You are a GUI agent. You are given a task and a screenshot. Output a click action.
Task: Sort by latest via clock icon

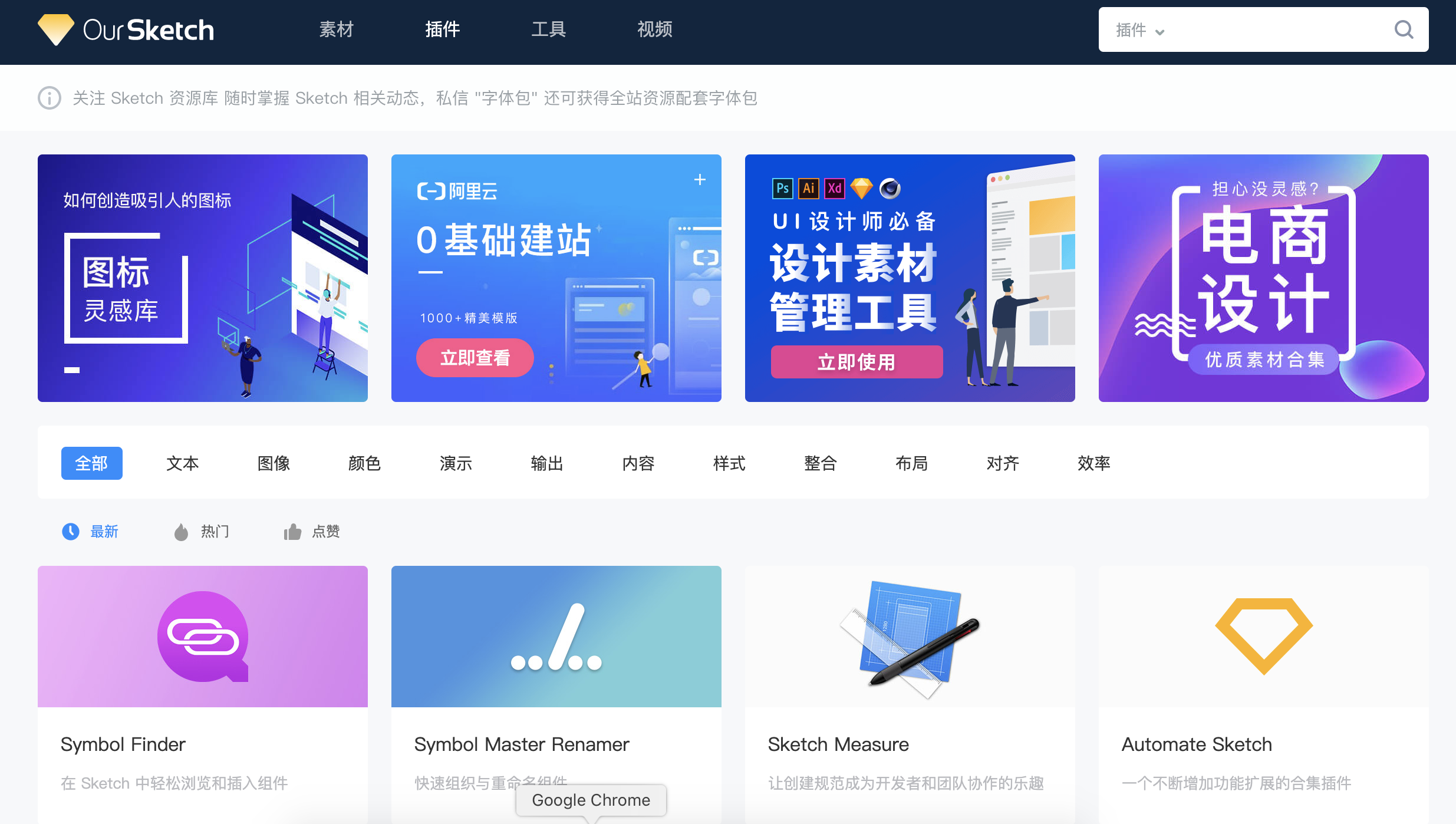[x=71, y=532]
